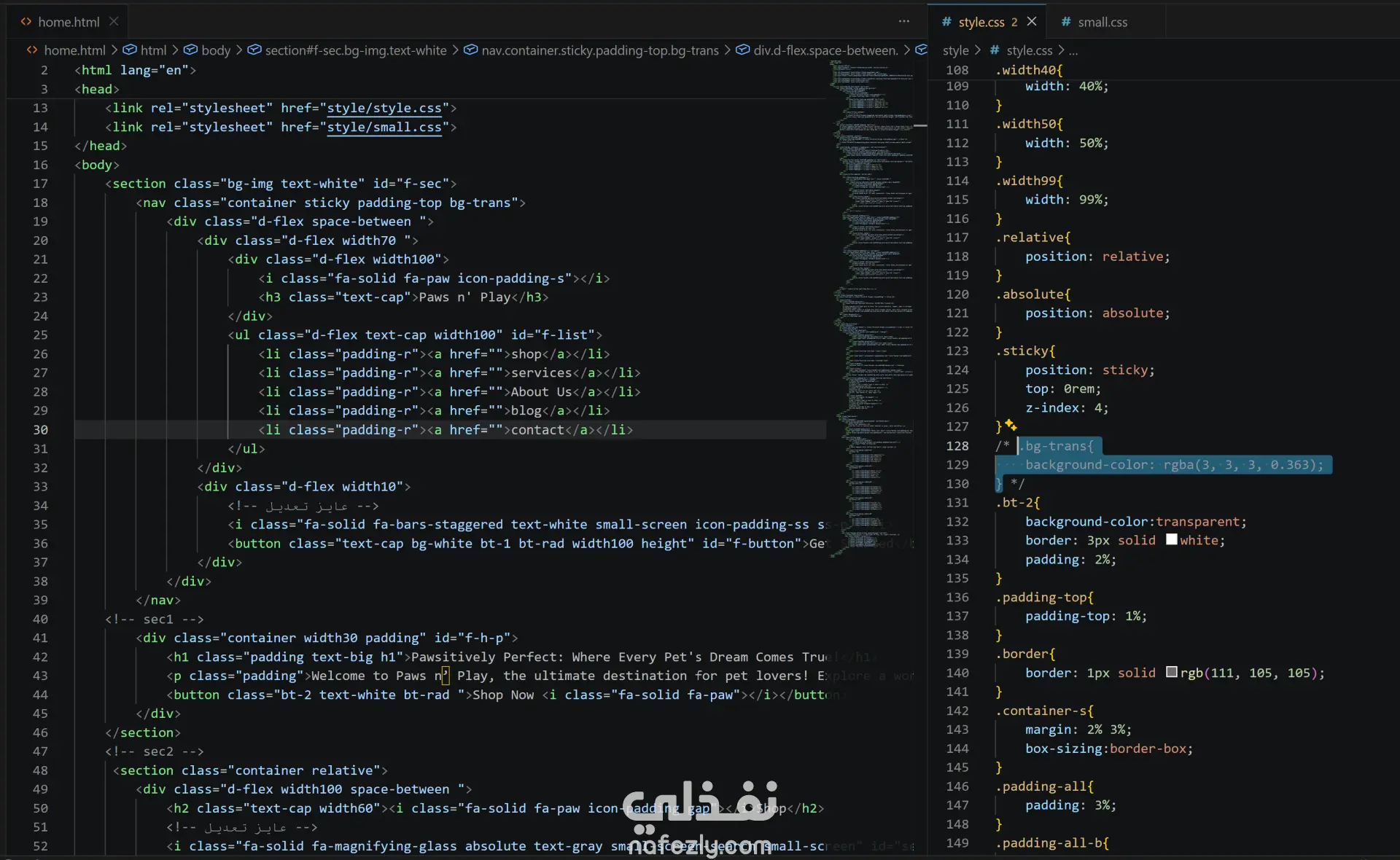Click the .bt-2 selector
The image size is (1400, 860).
tap(1017, 502)
